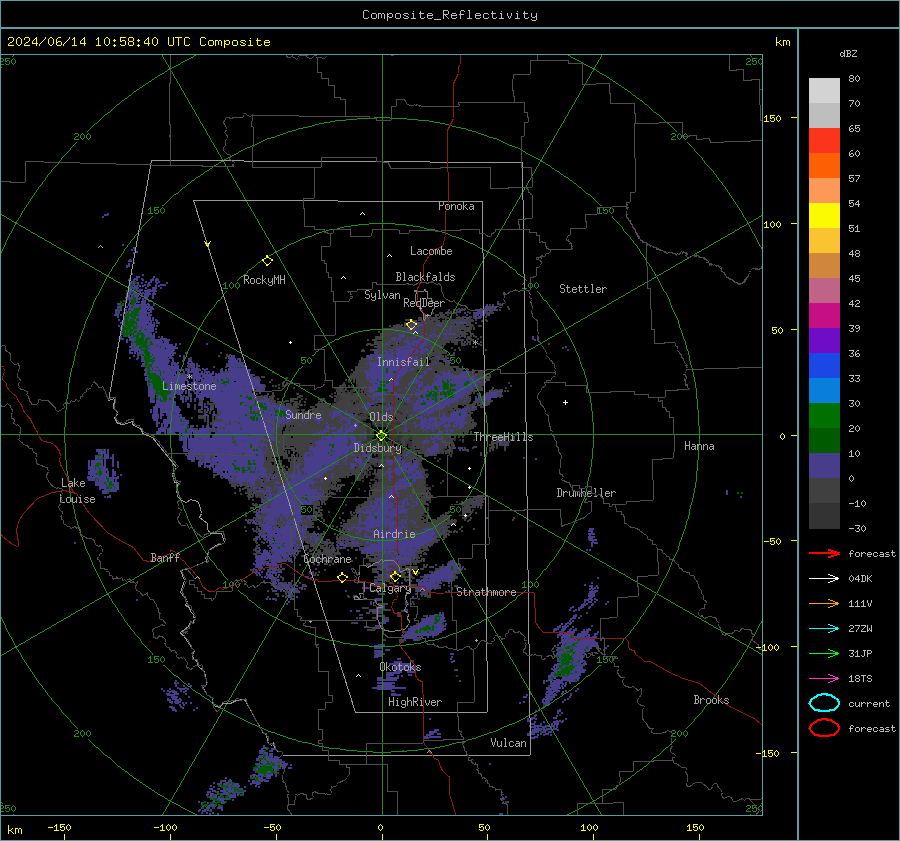The height and width of the screenshot is (841, 900).
Task: Click the red forecast ellipse legend icon
Action: pos(824,728)
